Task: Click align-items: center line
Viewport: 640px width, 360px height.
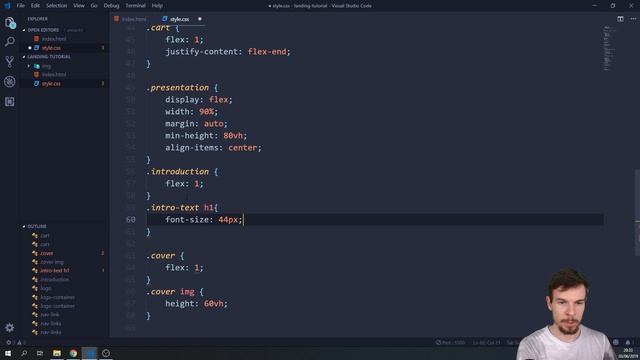Action: click(213, 148)
